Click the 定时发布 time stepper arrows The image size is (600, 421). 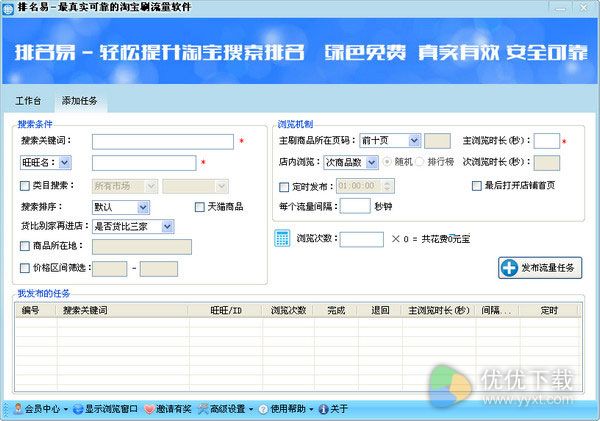point(388,186)
